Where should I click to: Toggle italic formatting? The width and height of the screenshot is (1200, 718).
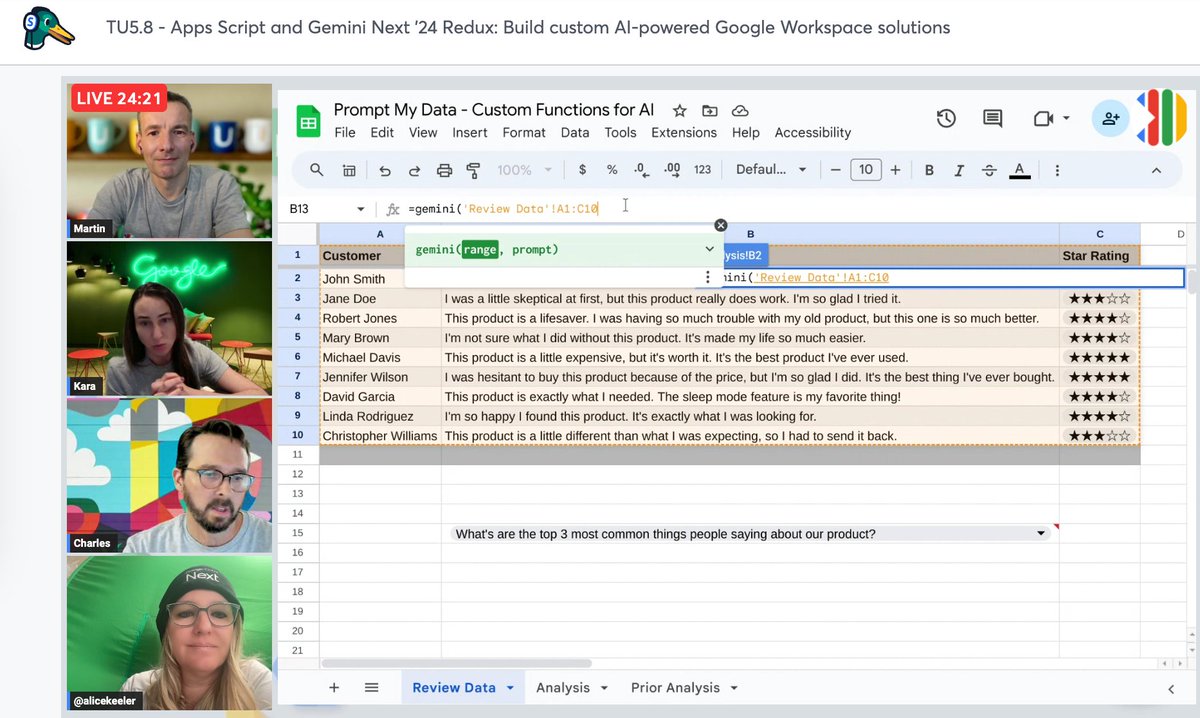point(959,170)
